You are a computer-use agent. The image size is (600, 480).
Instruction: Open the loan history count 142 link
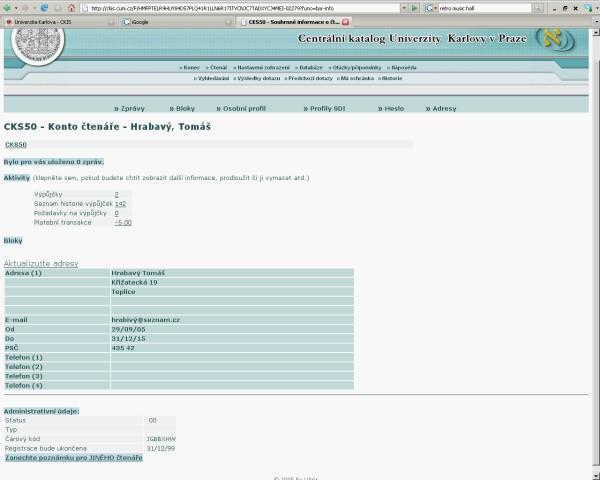121,204
